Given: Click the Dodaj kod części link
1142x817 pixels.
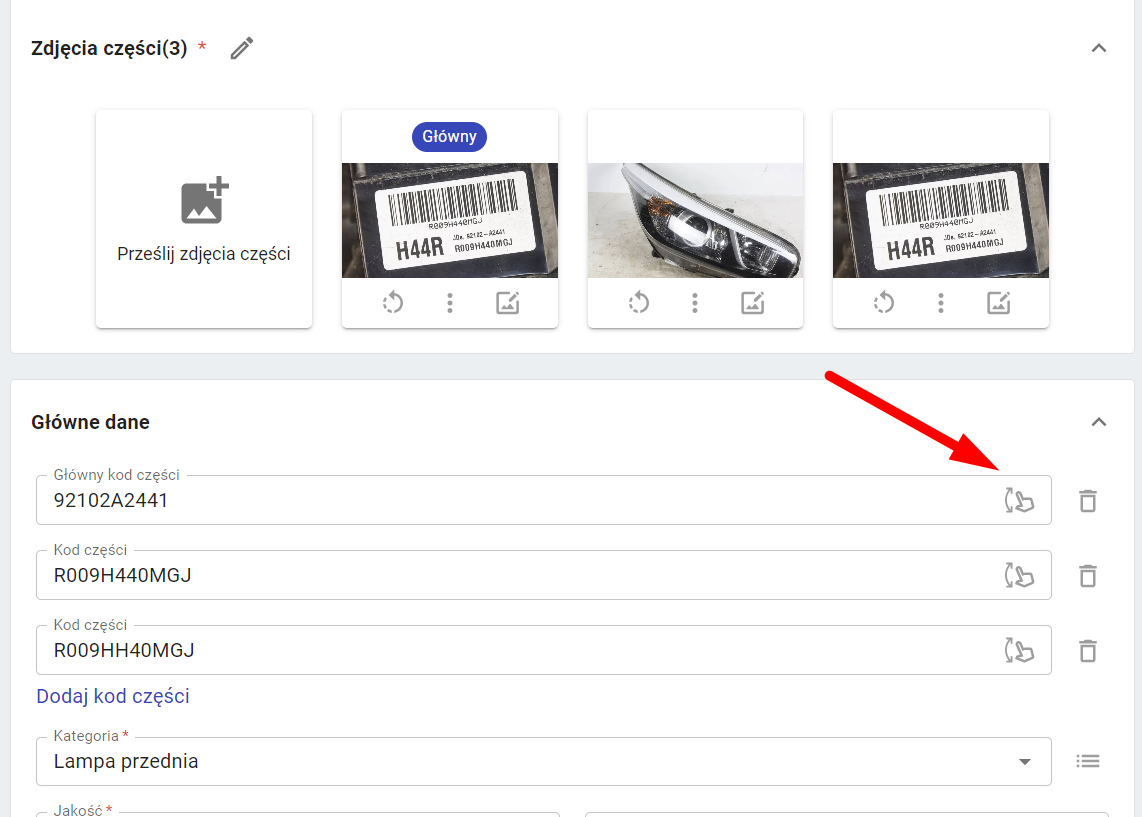Looking at the screenshot, I should coord(113,696).
